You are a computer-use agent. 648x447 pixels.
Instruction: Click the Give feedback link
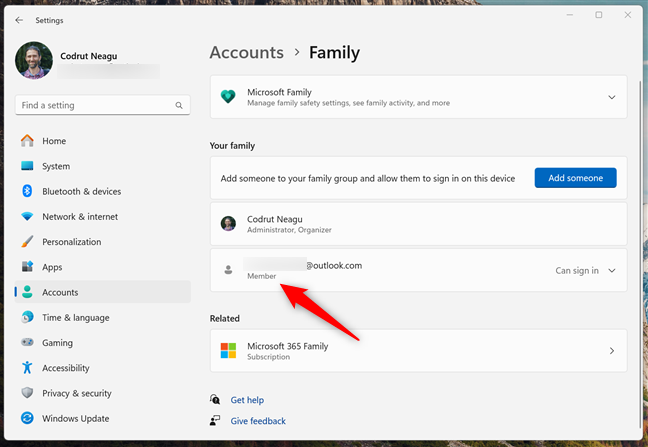258,421
